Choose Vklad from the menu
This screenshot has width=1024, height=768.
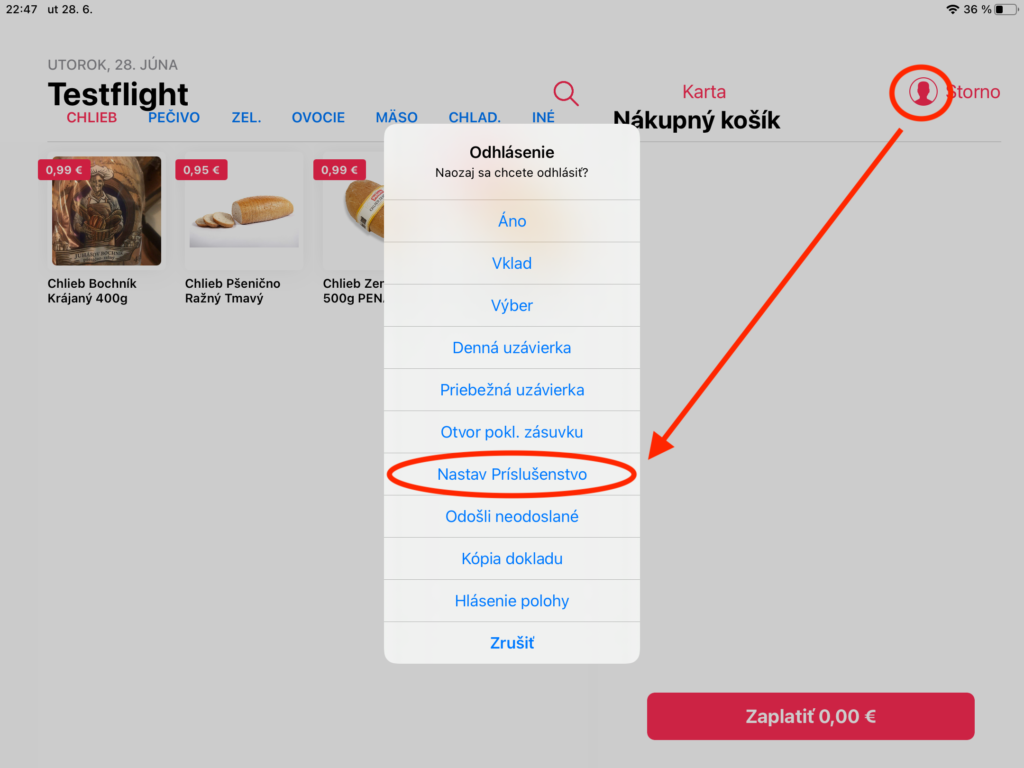pos(512,263)
